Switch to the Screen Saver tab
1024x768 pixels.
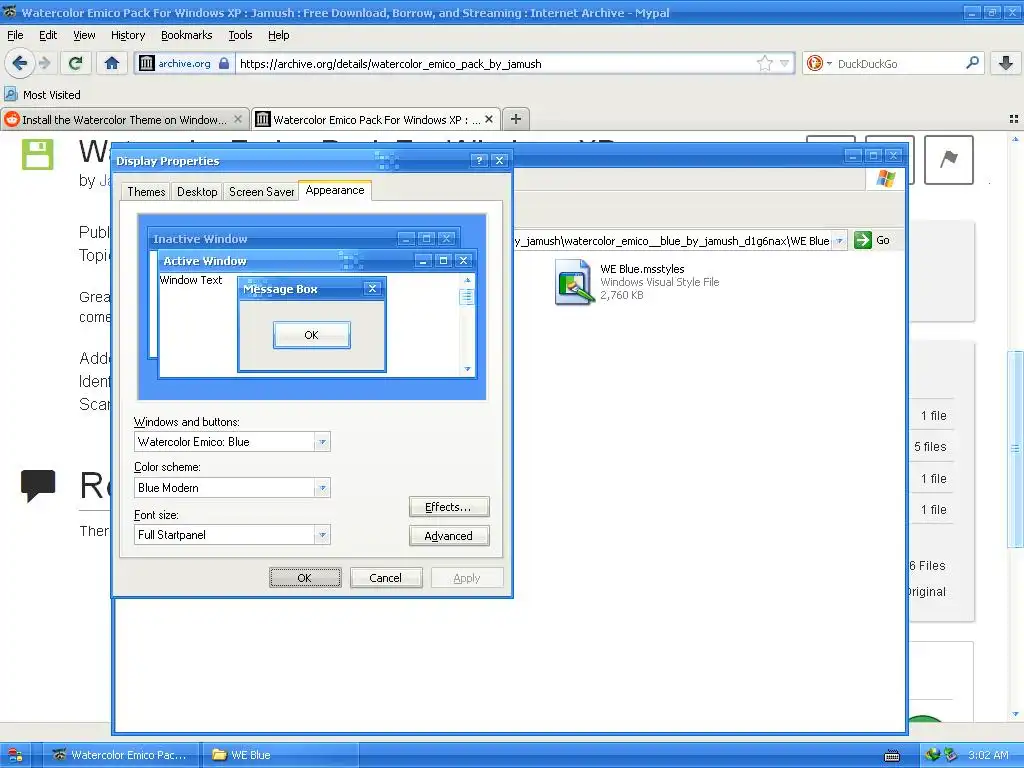261,191
